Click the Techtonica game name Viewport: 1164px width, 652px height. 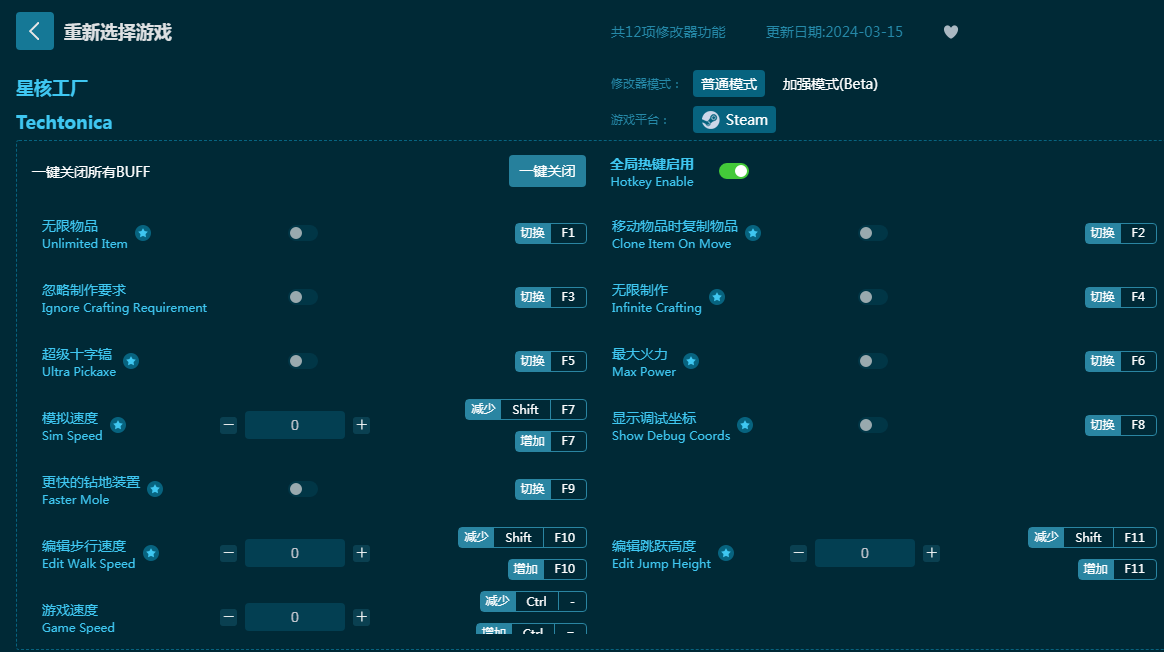coord(65,123)
